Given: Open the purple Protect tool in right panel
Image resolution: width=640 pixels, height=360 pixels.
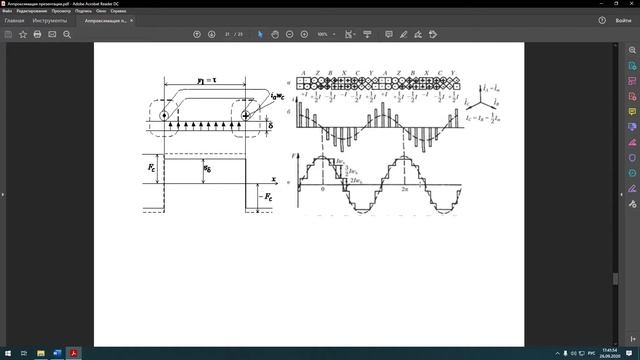Looking at the screenshot, I should pos(632,158).
